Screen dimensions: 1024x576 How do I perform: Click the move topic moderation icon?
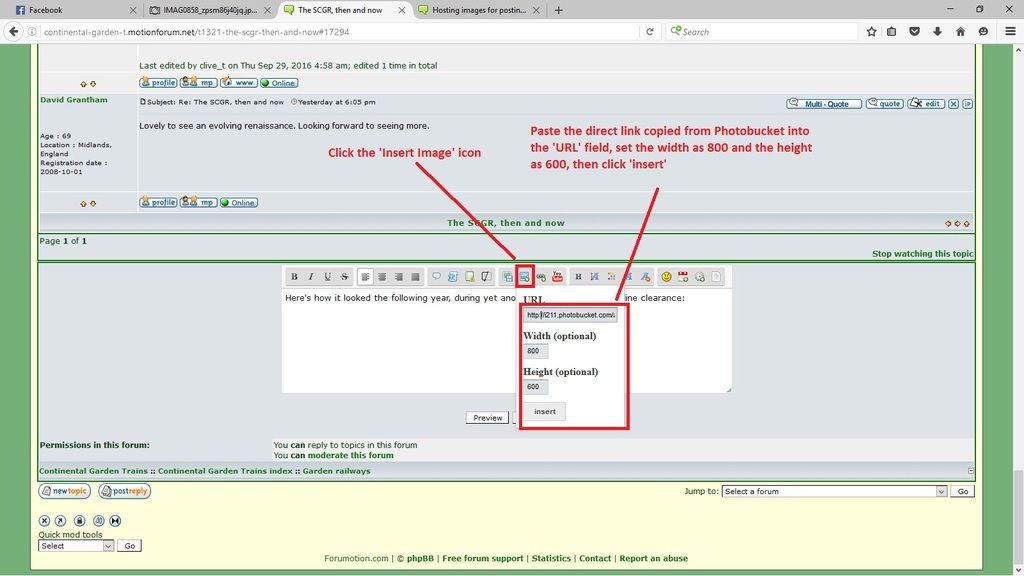point(60,520)
